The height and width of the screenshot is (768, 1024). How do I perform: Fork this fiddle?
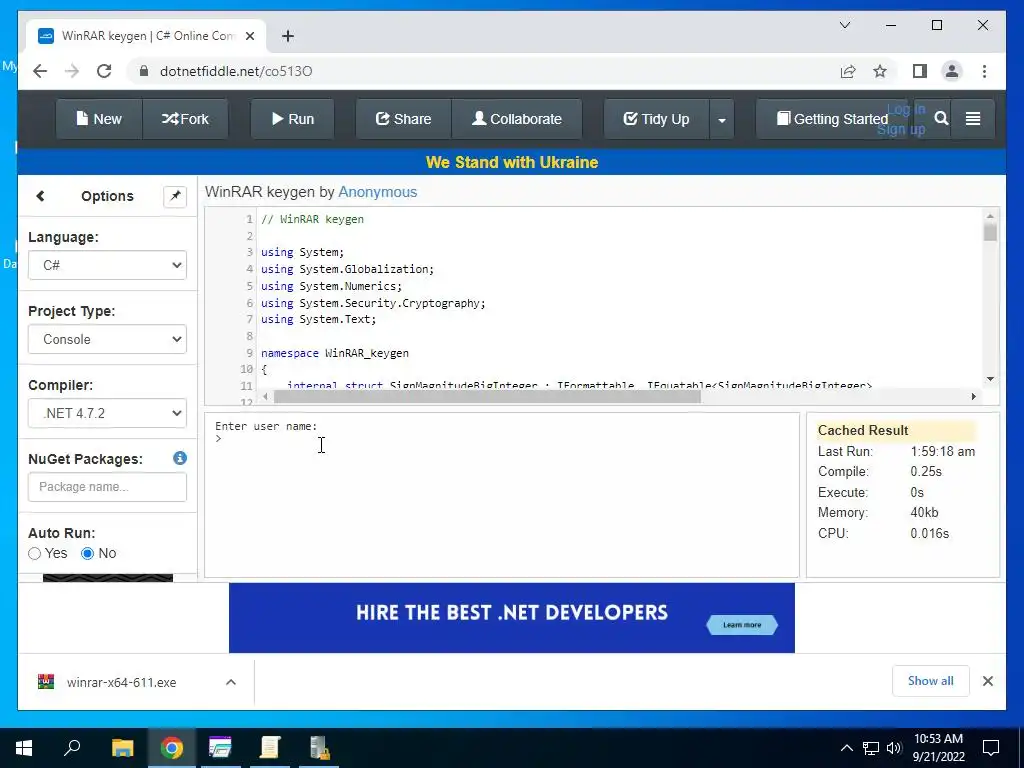point(185,119)
